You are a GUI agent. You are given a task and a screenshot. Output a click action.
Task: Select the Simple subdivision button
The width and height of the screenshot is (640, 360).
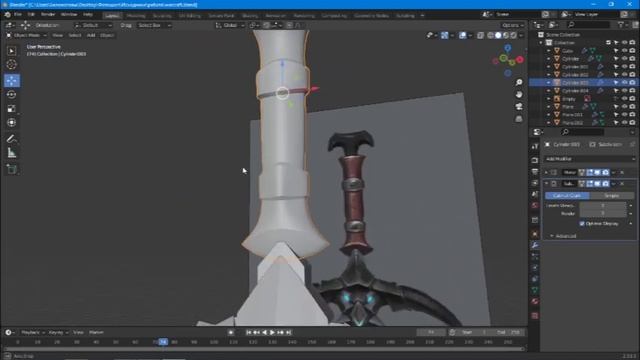(x=612, y=196)
